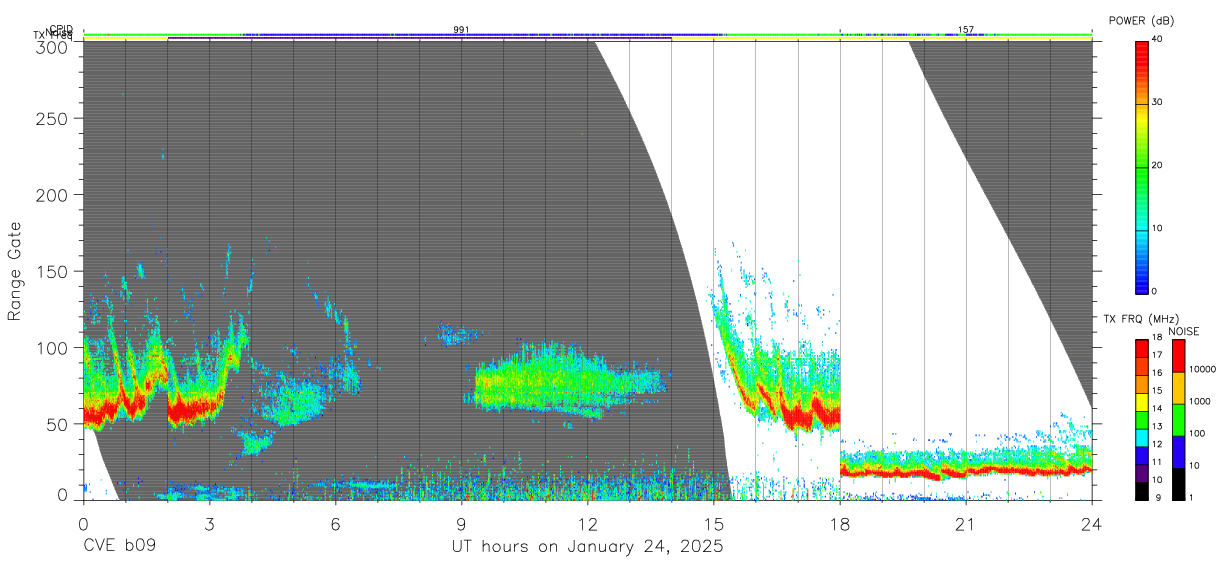Click the 40 label on the power scale
Image resolution: width=1228 pixels, height=567 pixels.
click(x=1158, y=39)
